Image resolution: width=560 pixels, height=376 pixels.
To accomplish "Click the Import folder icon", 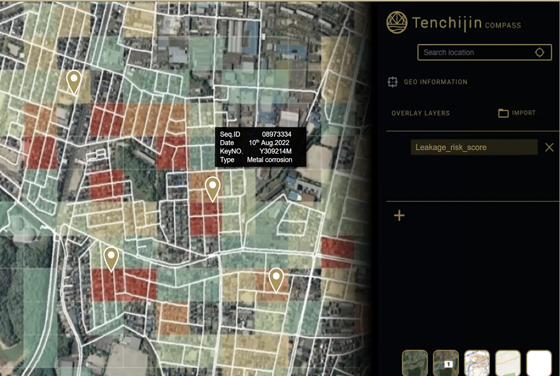I will coord(503,113).
